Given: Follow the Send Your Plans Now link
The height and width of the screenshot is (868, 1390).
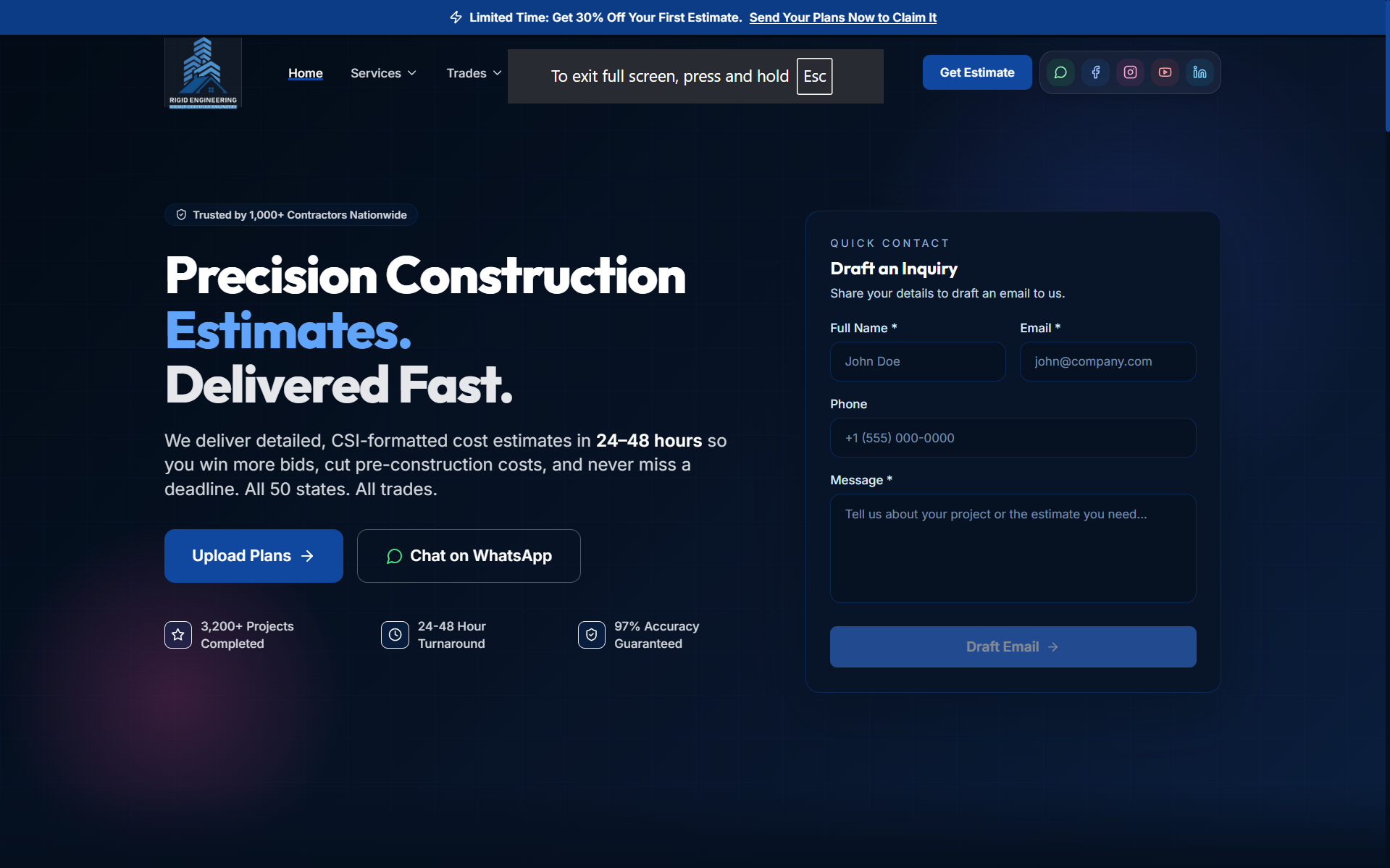Looking at the screenshot, I should [843, 17].
